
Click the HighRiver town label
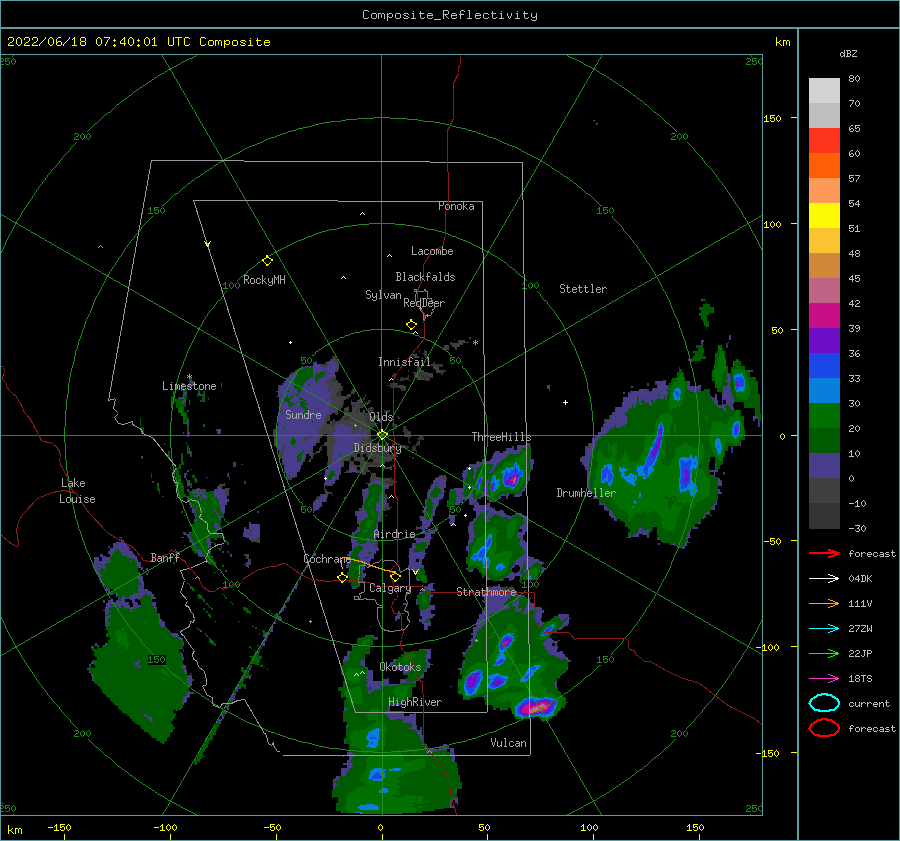[x=415, y=702]
